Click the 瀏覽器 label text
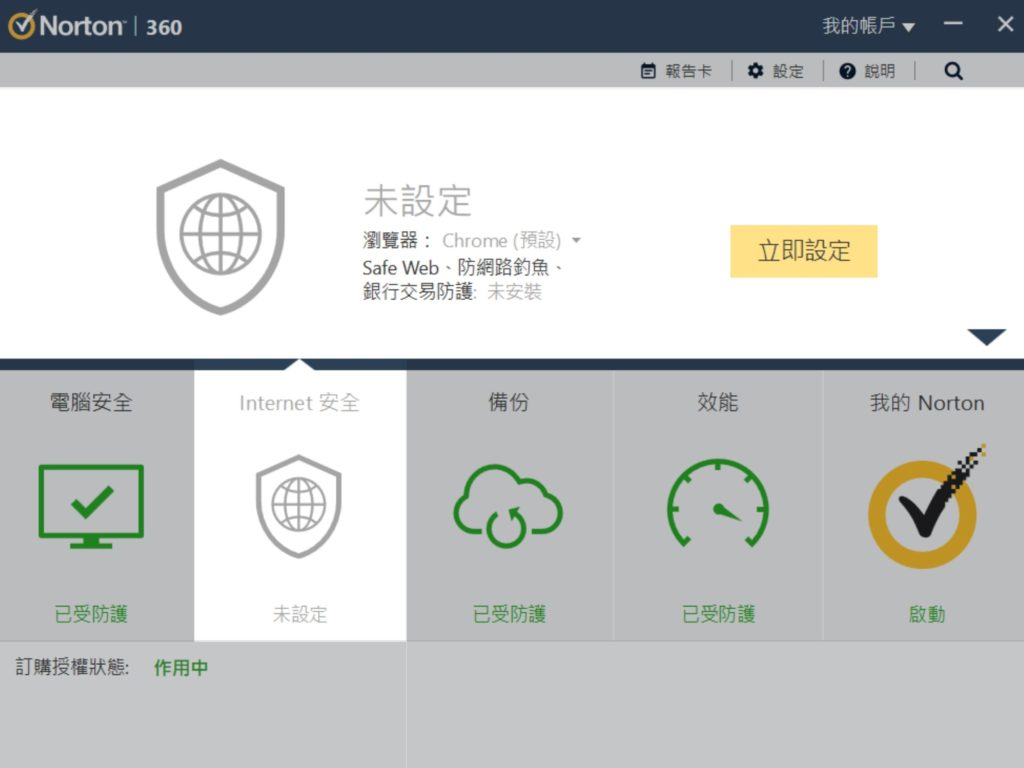Viewport: 1024px width, 768px height. click(396, 240)
